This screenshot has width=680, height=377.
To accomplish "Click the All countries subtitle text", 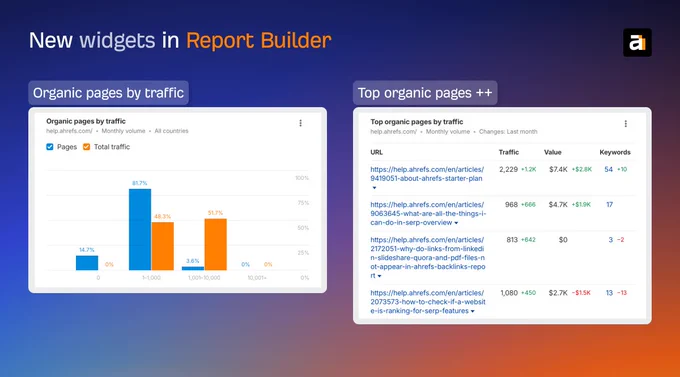I will (x=171, y=131).
